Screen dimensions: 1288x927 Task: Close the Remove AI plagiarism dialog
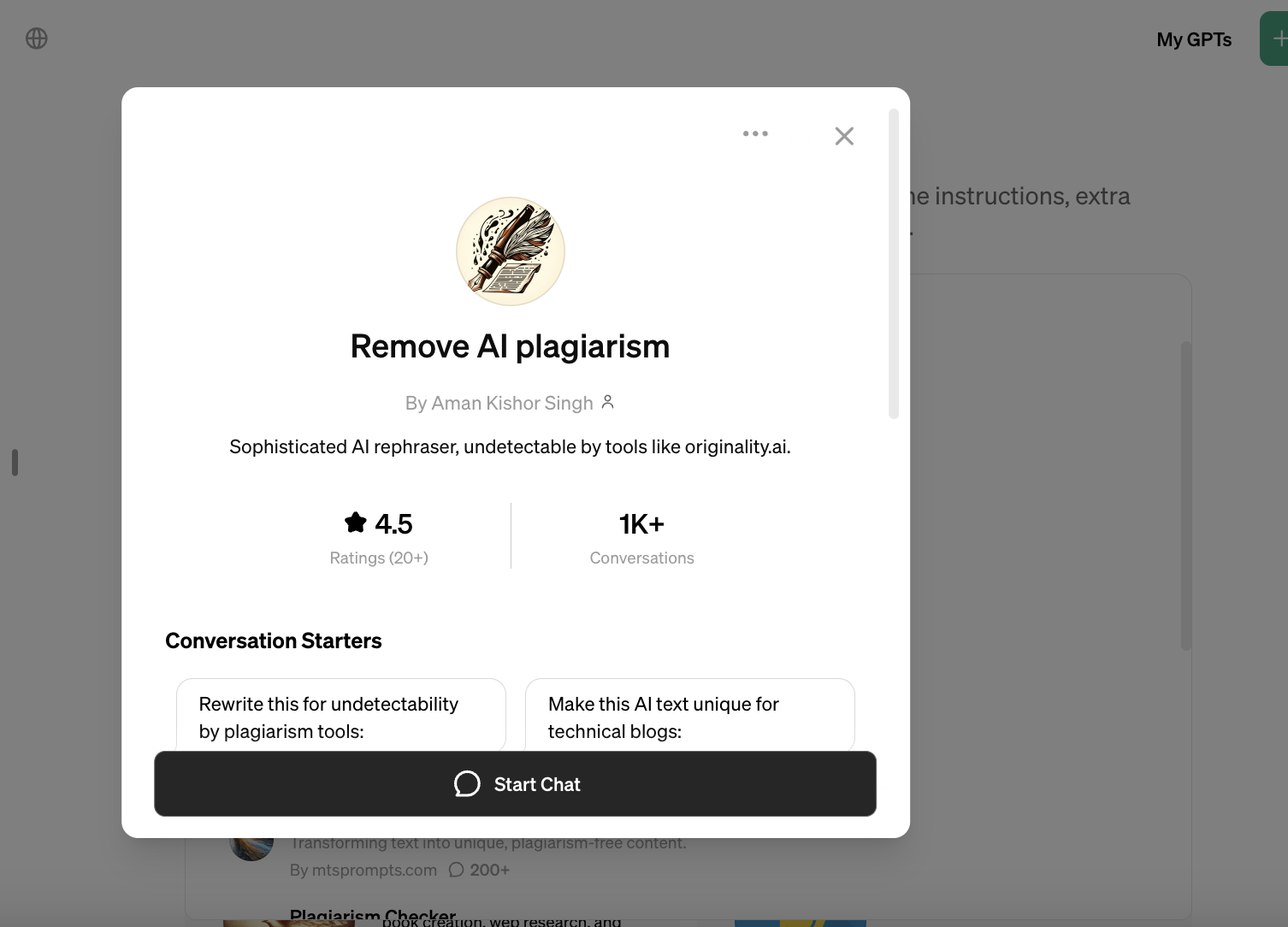pos(844,136)
